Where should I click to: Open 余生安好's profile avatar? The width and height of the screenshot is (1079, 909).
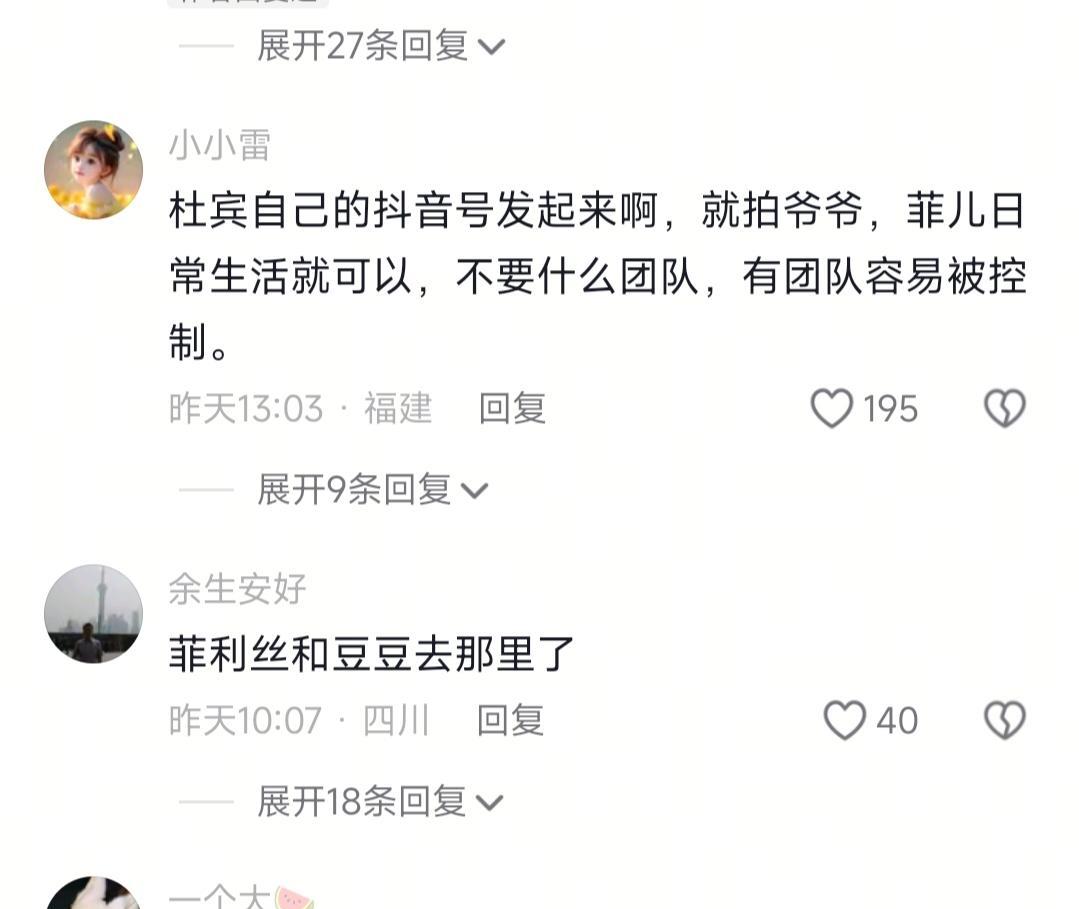[94, 614]
